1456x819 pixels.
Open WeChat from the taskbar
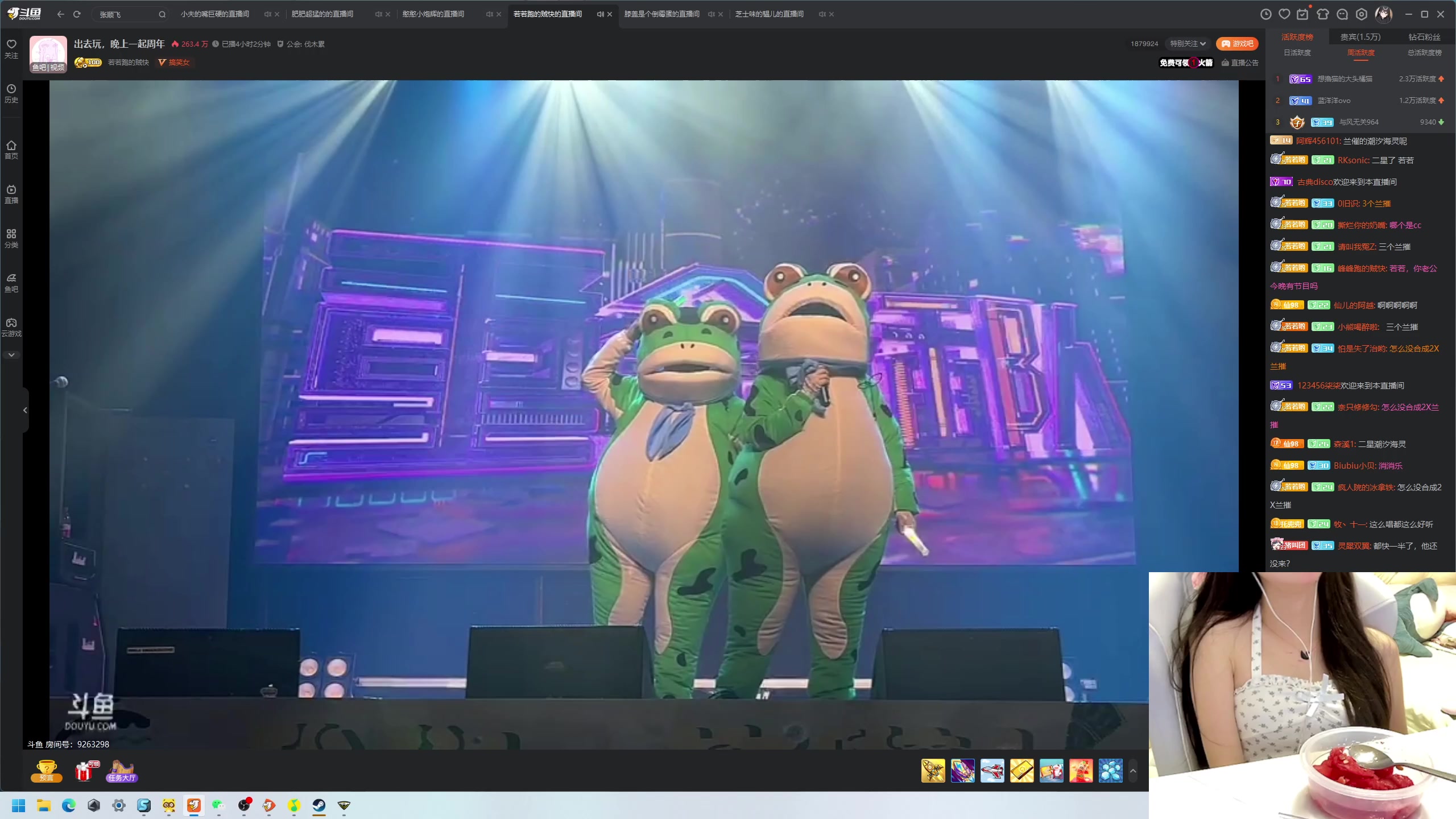219,805
